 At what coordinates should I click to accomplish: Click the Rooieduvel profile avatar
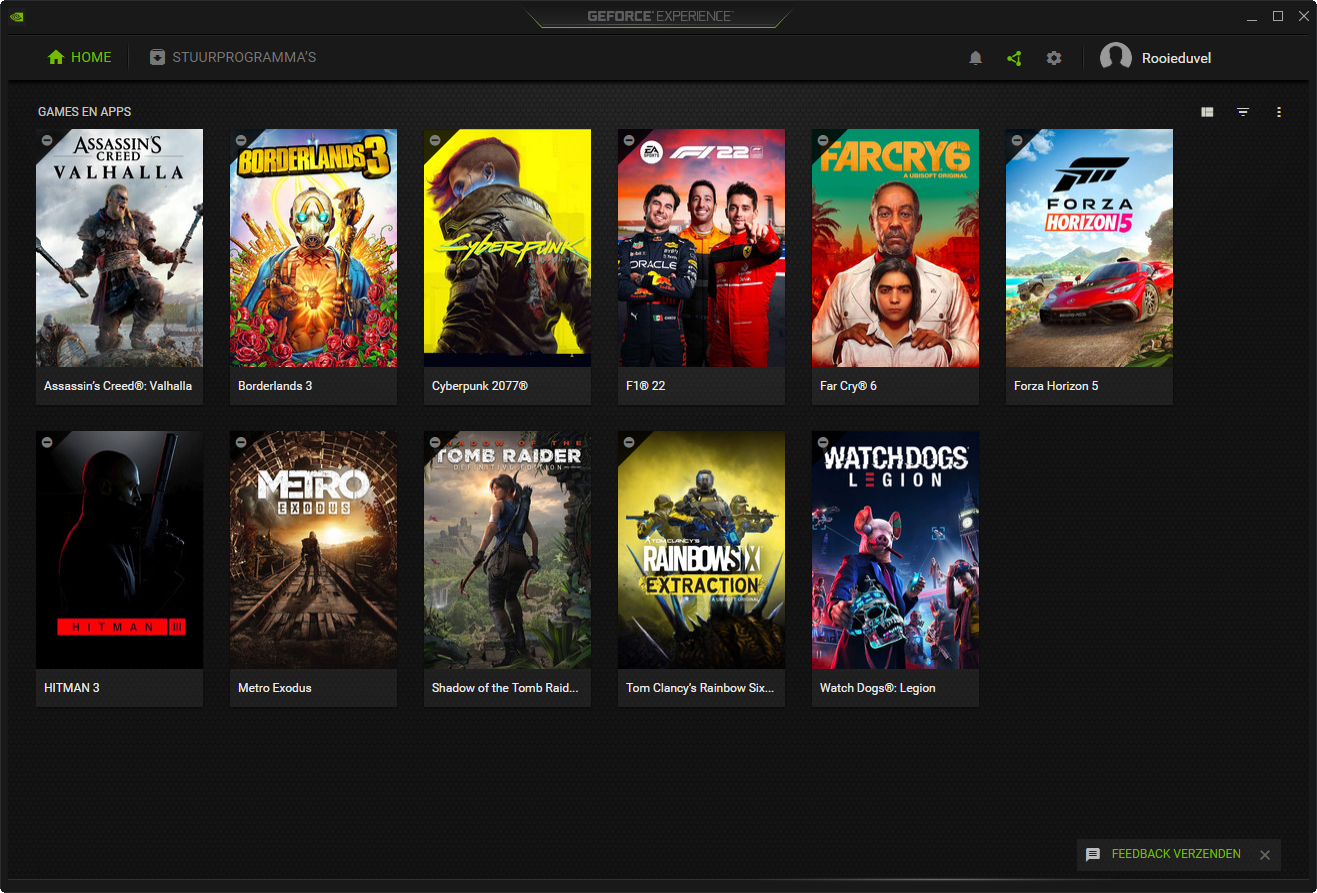point(1116,58)
